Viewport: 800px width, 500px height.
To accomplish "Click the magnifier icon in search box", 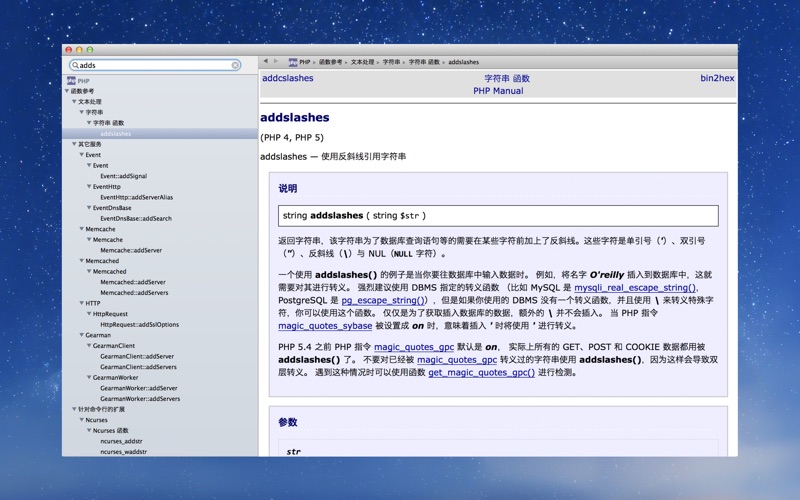I will [75, 65].
